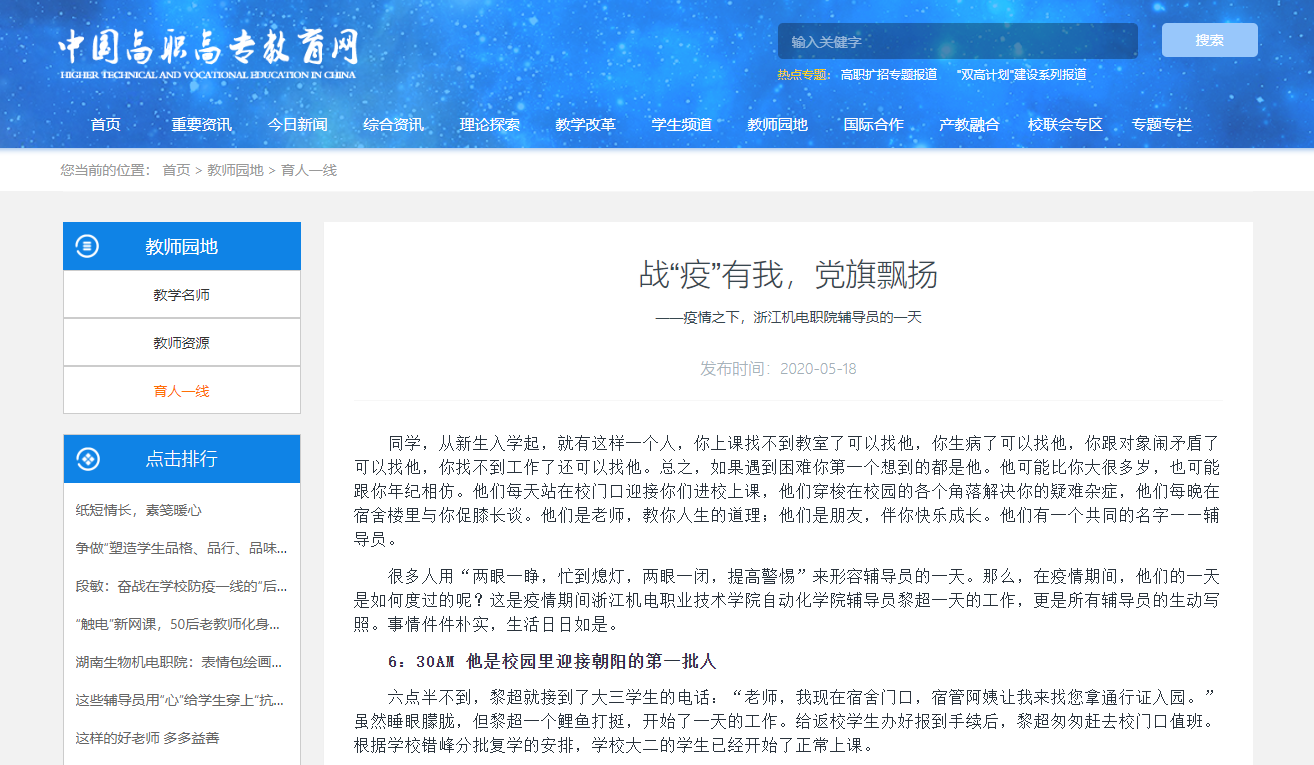Select 教学名师 in the sidebar
The image size is (1314, 765).
(x=181, y=295)
